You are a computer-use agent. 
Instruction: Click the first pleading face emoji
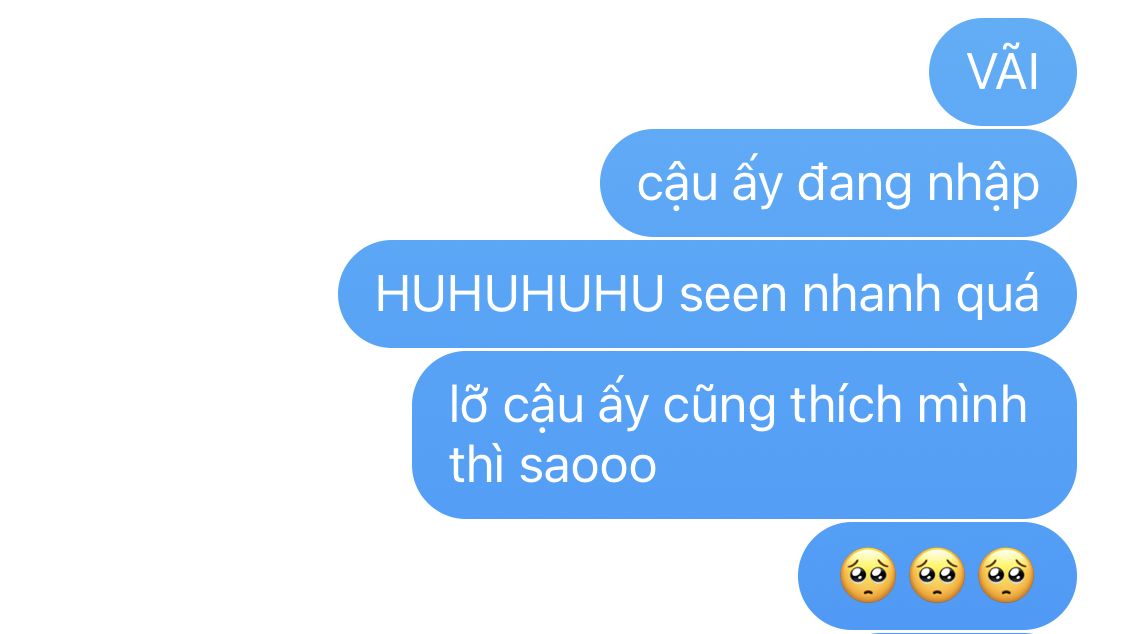868,575
